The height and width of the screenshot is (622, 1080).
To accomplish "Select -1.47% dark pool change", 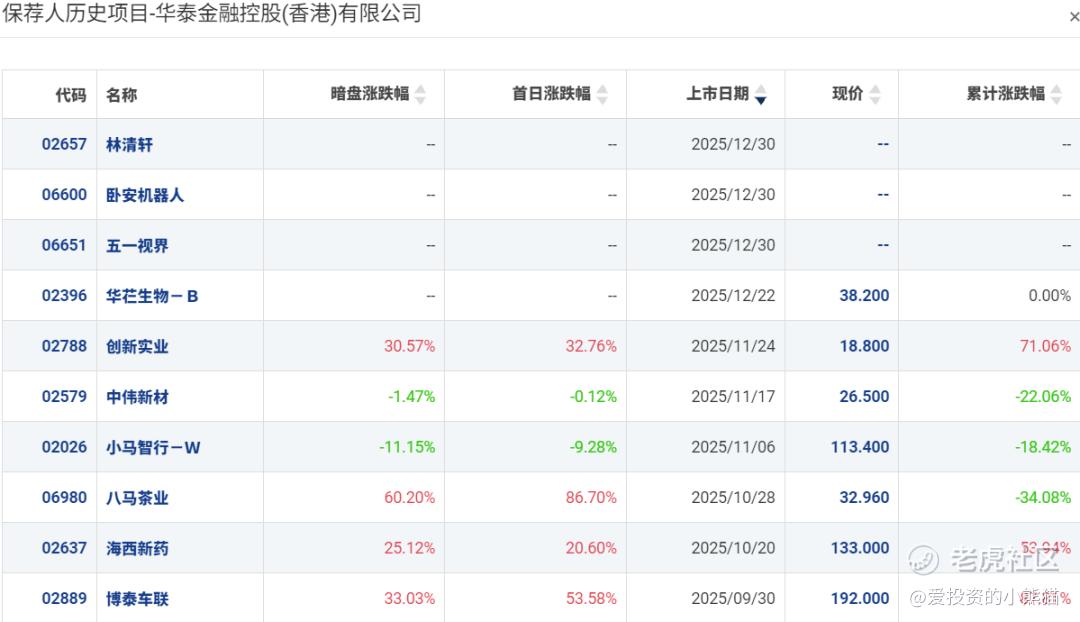I will [411, 396].
